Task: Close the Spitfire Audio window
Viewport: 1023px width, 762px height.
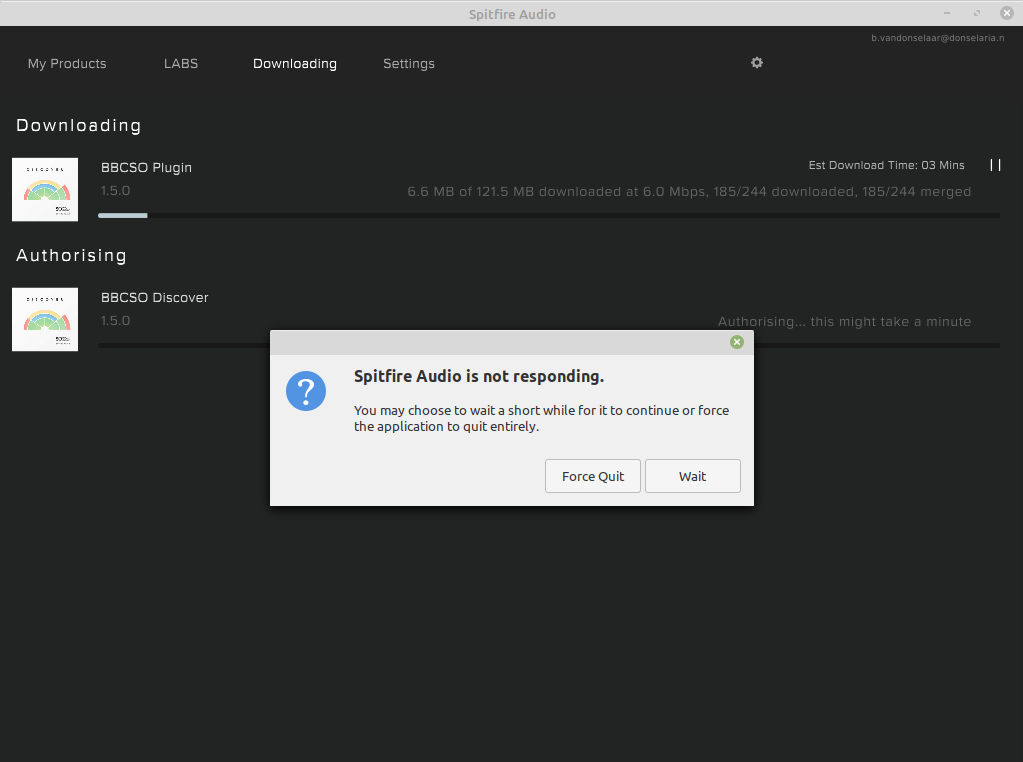Action: coord(1007,13)
